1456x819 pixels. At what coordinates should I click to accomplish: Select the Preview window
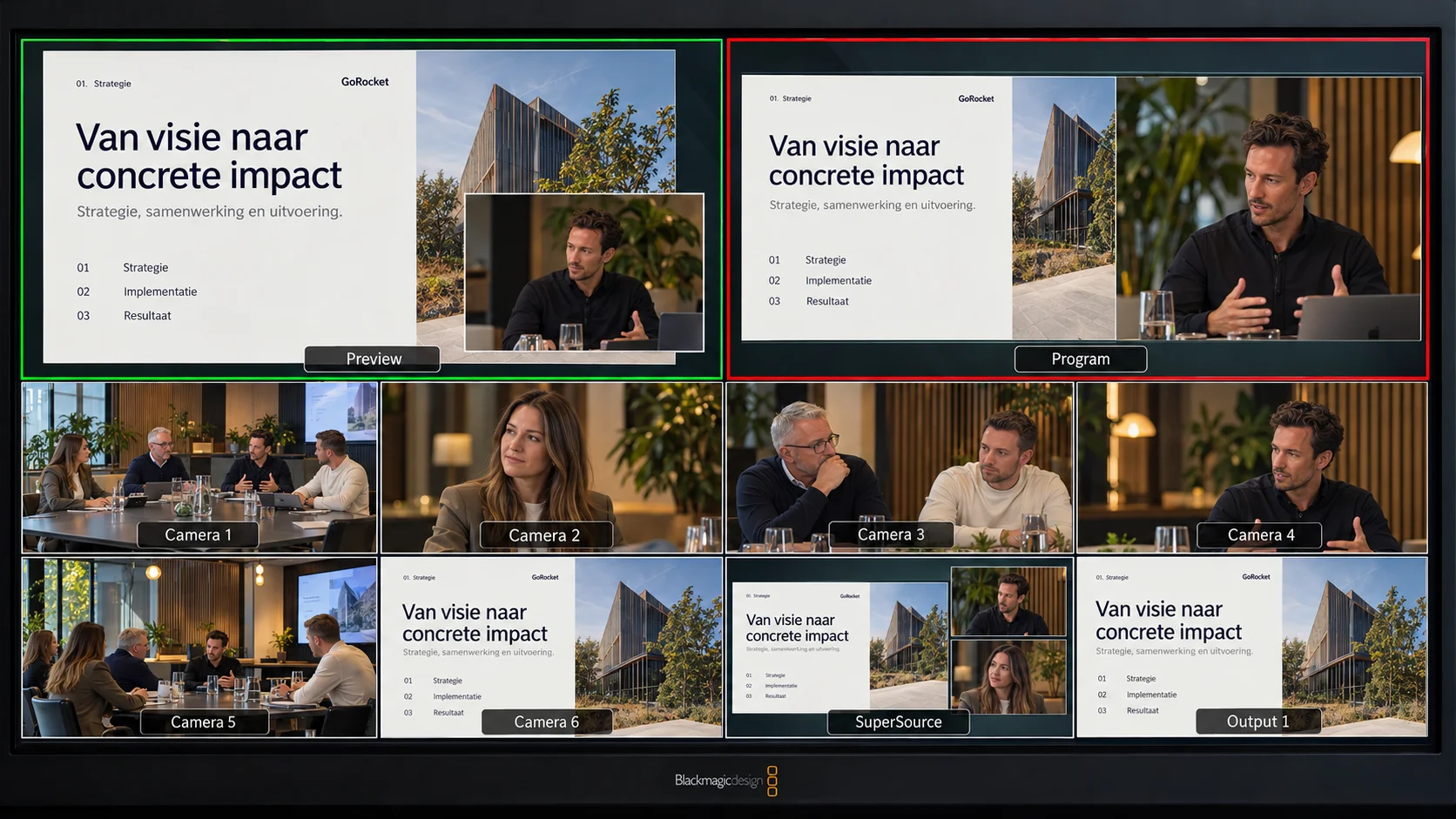(372, 209)
